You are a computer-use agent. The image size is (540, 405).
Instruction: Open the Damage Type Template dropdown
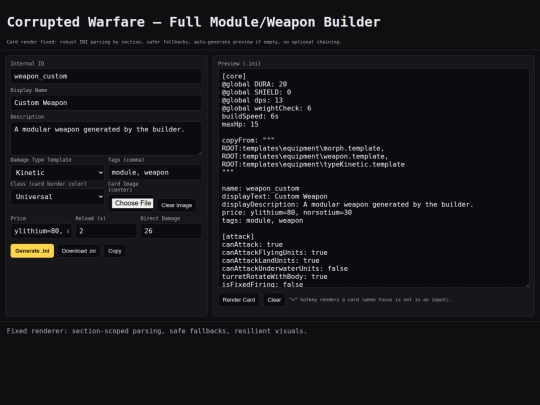tap(58, 173)
